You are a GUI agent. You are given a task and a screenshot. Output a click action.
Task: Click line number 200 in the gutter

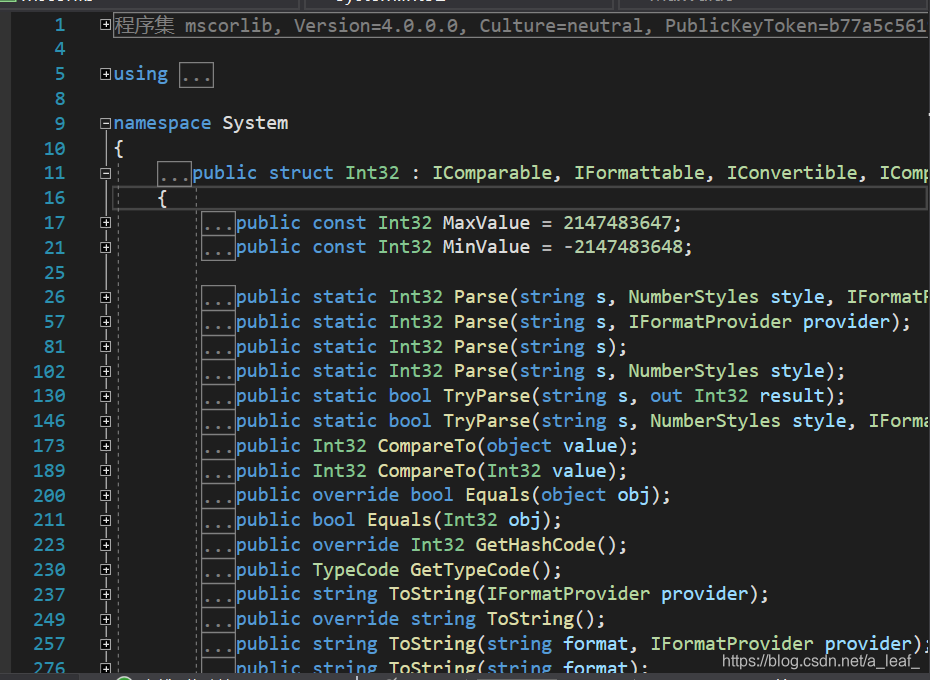click(x=49, y=495)
